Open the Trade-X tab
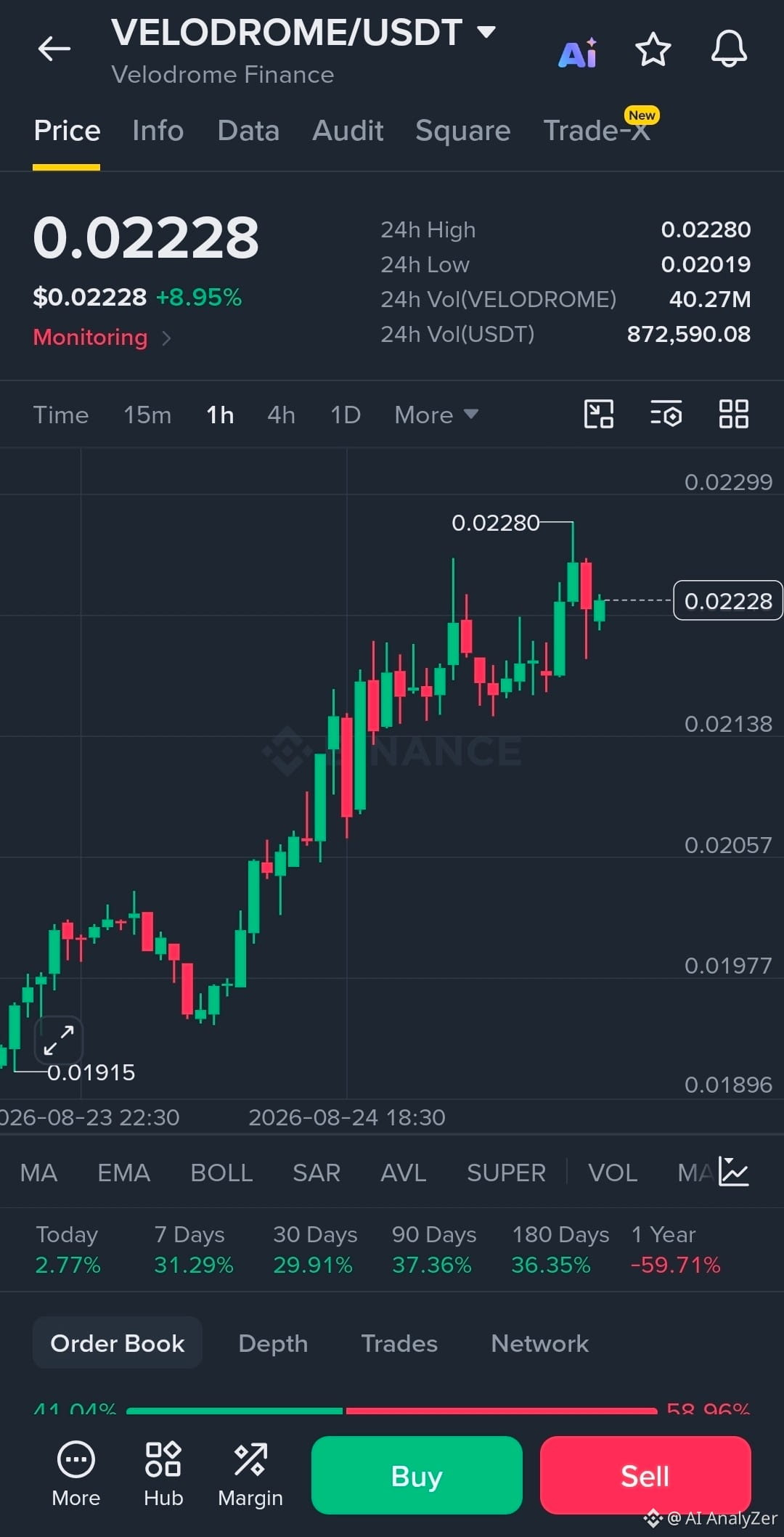 tap(597, 131)
